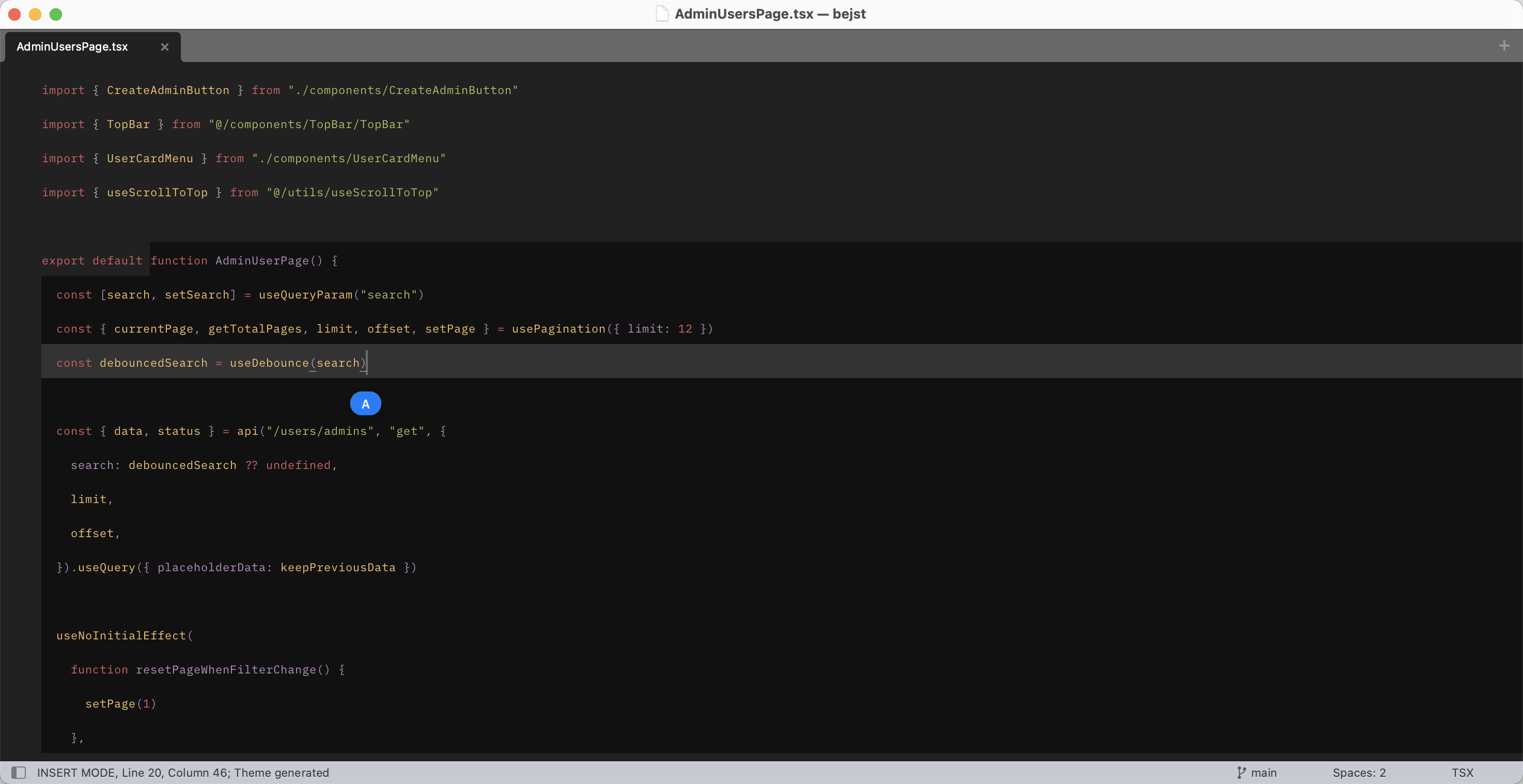This screenshot has width=1523, height=784.
Task: Click the undefined keyword
Action: click(x=298, y=465)
